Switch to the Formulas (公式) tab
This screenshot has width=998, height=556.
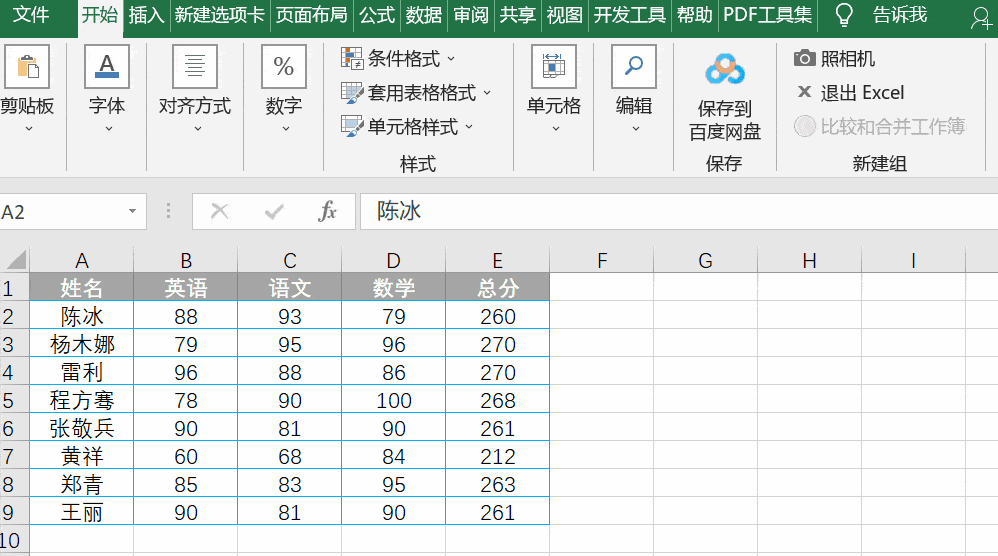tap(377, 14)
